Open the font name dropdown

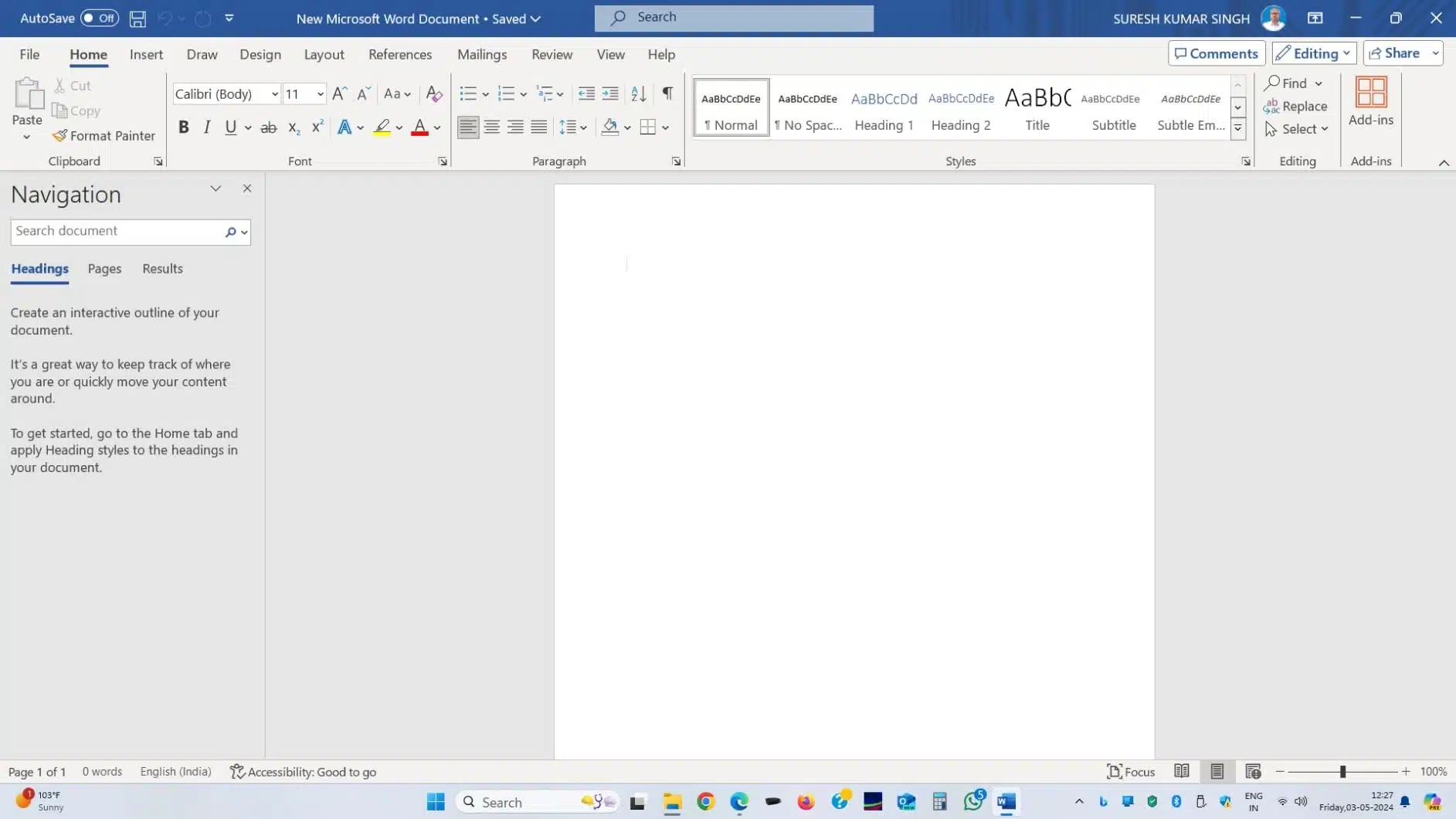pyautogui.click(x=275, y=93)
